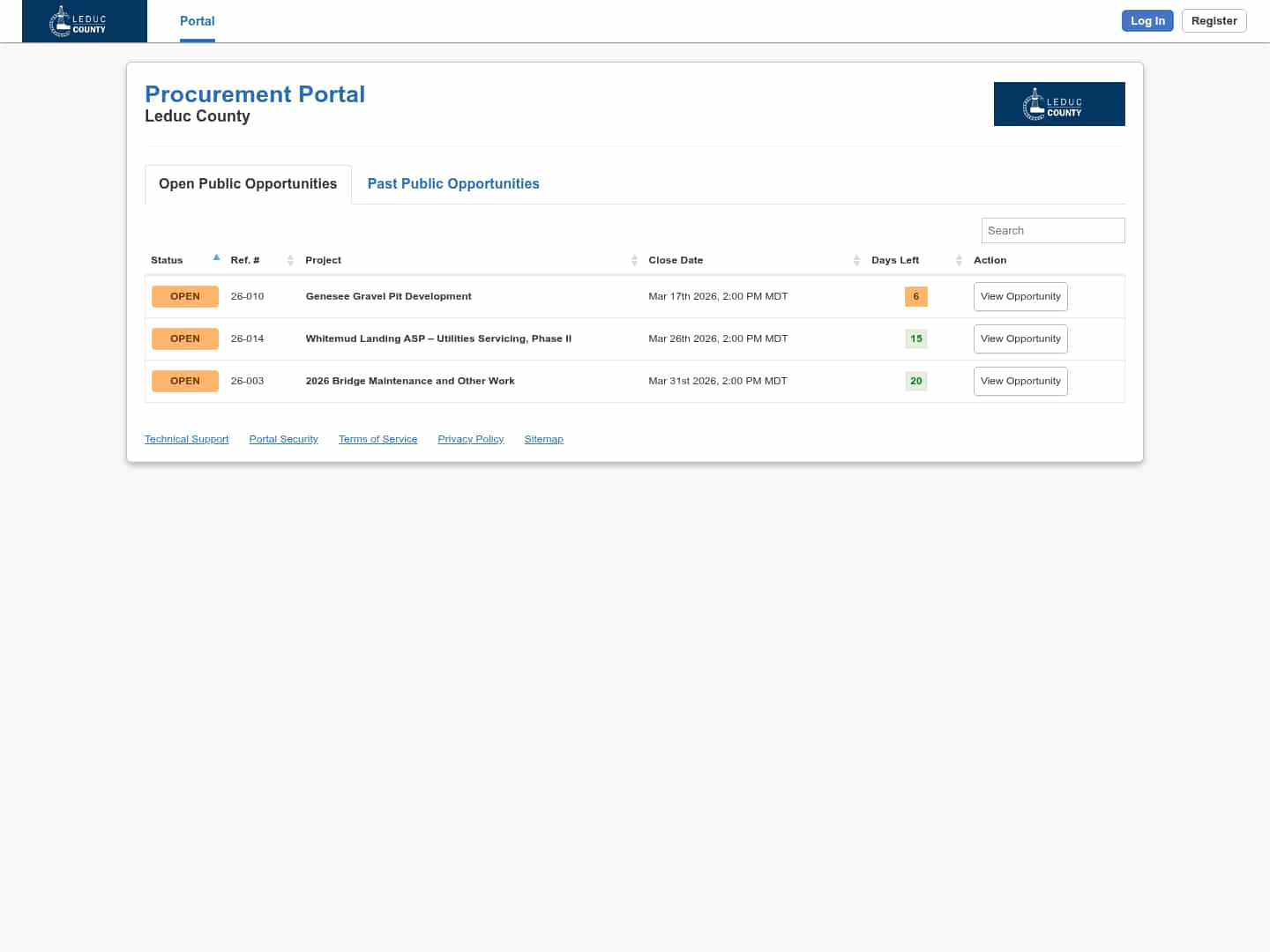Switch to the Past Public Opportunities tab
The image size is (1270, 952).
click(x=453, y=183)
